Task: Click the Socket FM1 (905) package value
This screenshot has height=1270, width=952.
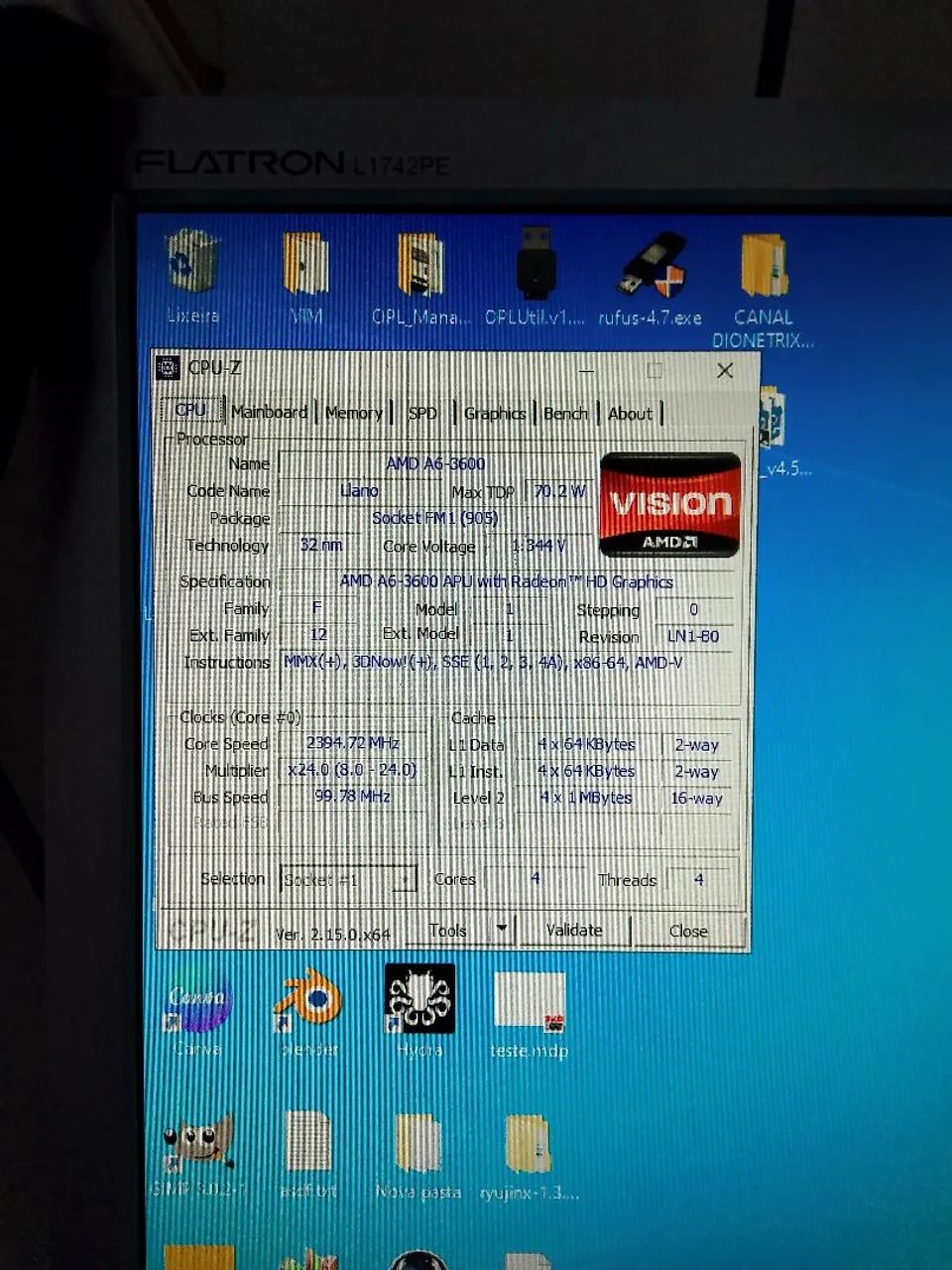Action: 435,518
